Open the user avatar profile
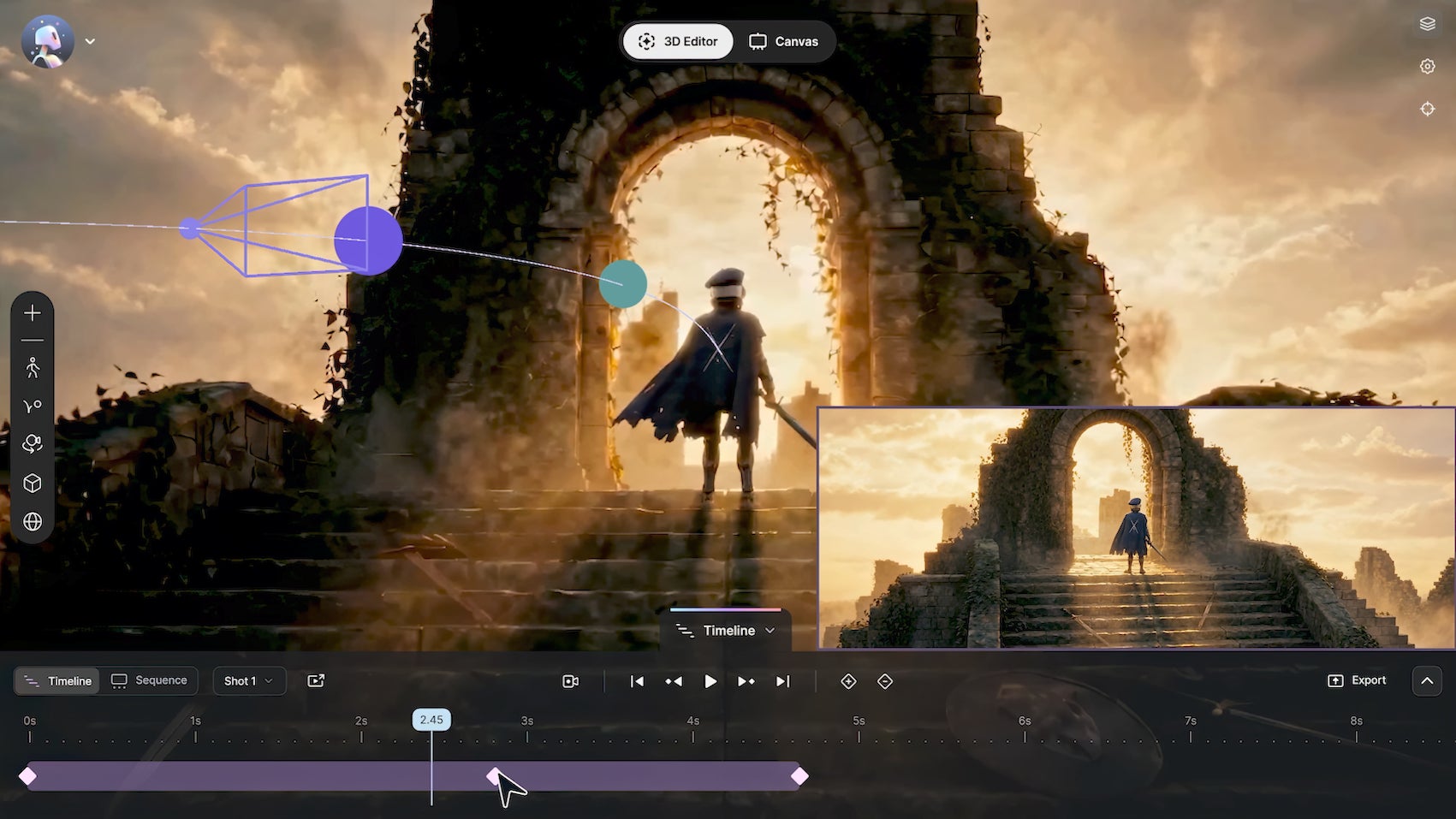Viewport: 1456px width, 819px height. [48, 41]
